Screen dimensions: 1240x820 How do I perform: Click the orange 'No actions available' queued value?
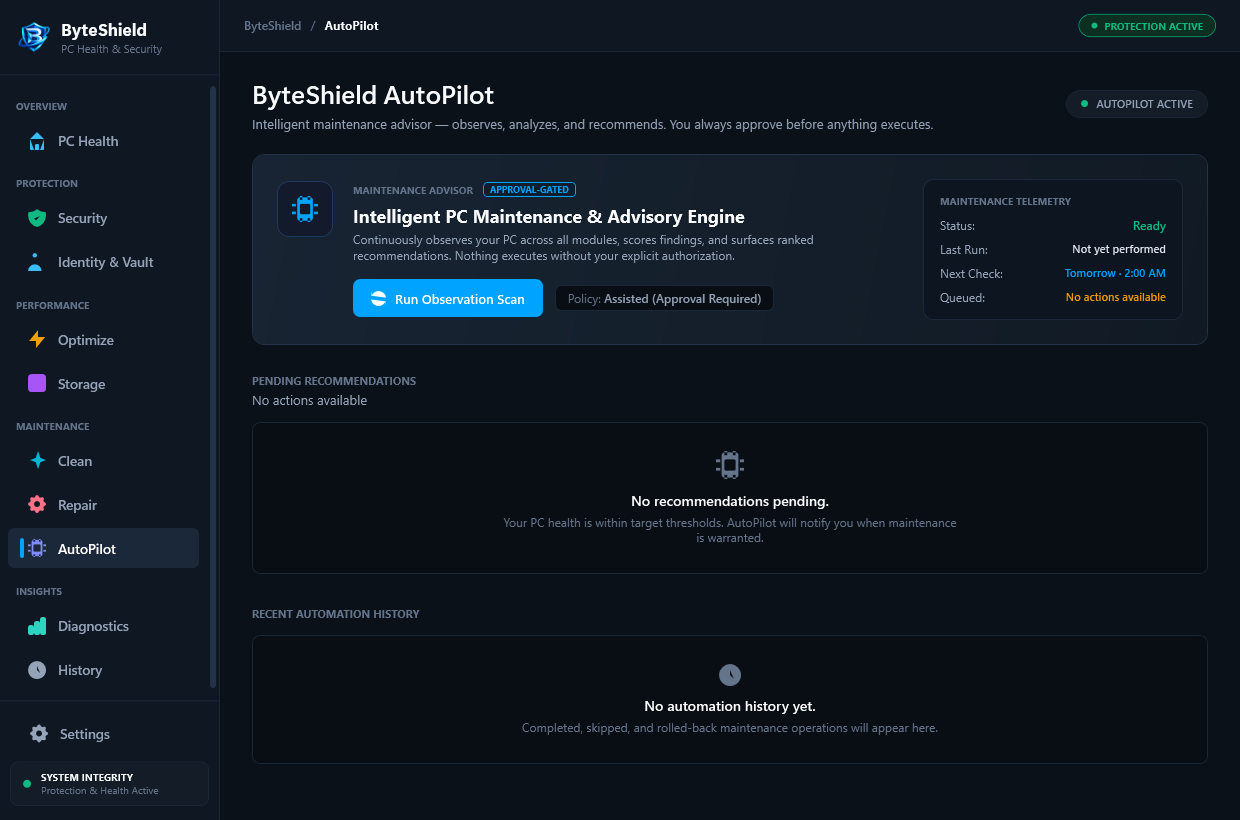[x=1116, y=297]
